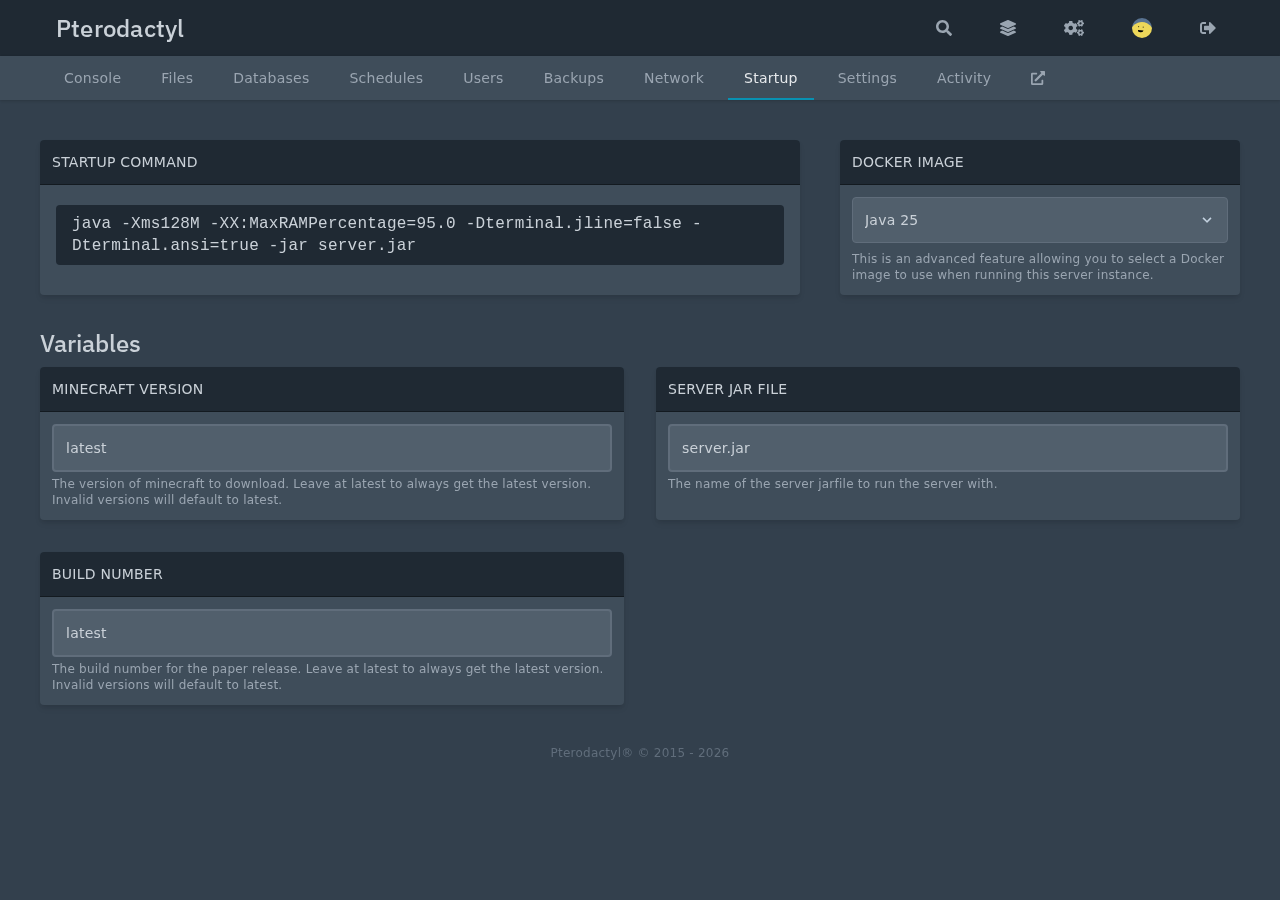Viewport: 1280px width, 900px height.
Task: Click the Pterodactyl copyright footer text
Action: 640,753
